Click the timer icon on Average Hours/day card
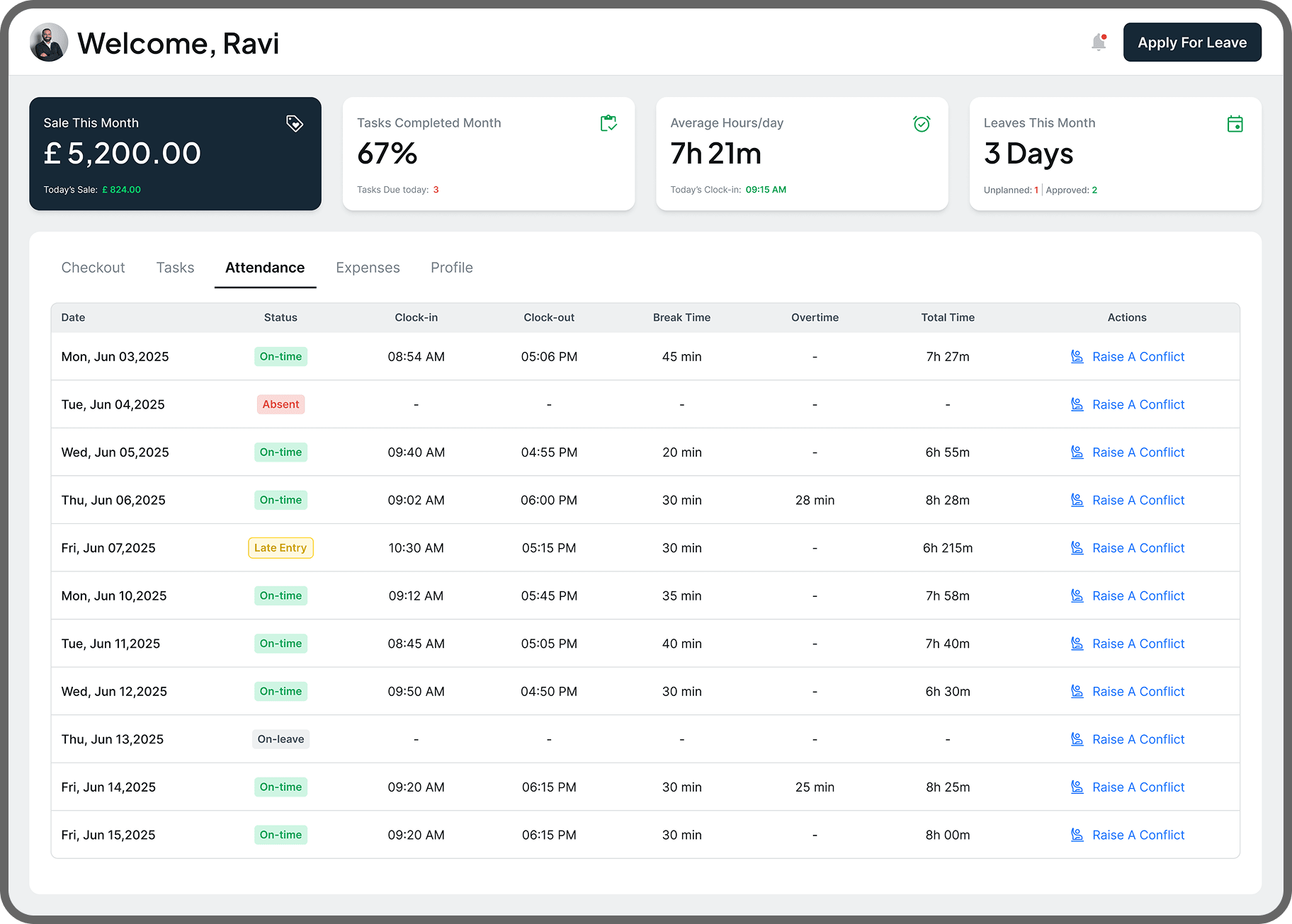 pyautogui.click(x=922, y=123)
